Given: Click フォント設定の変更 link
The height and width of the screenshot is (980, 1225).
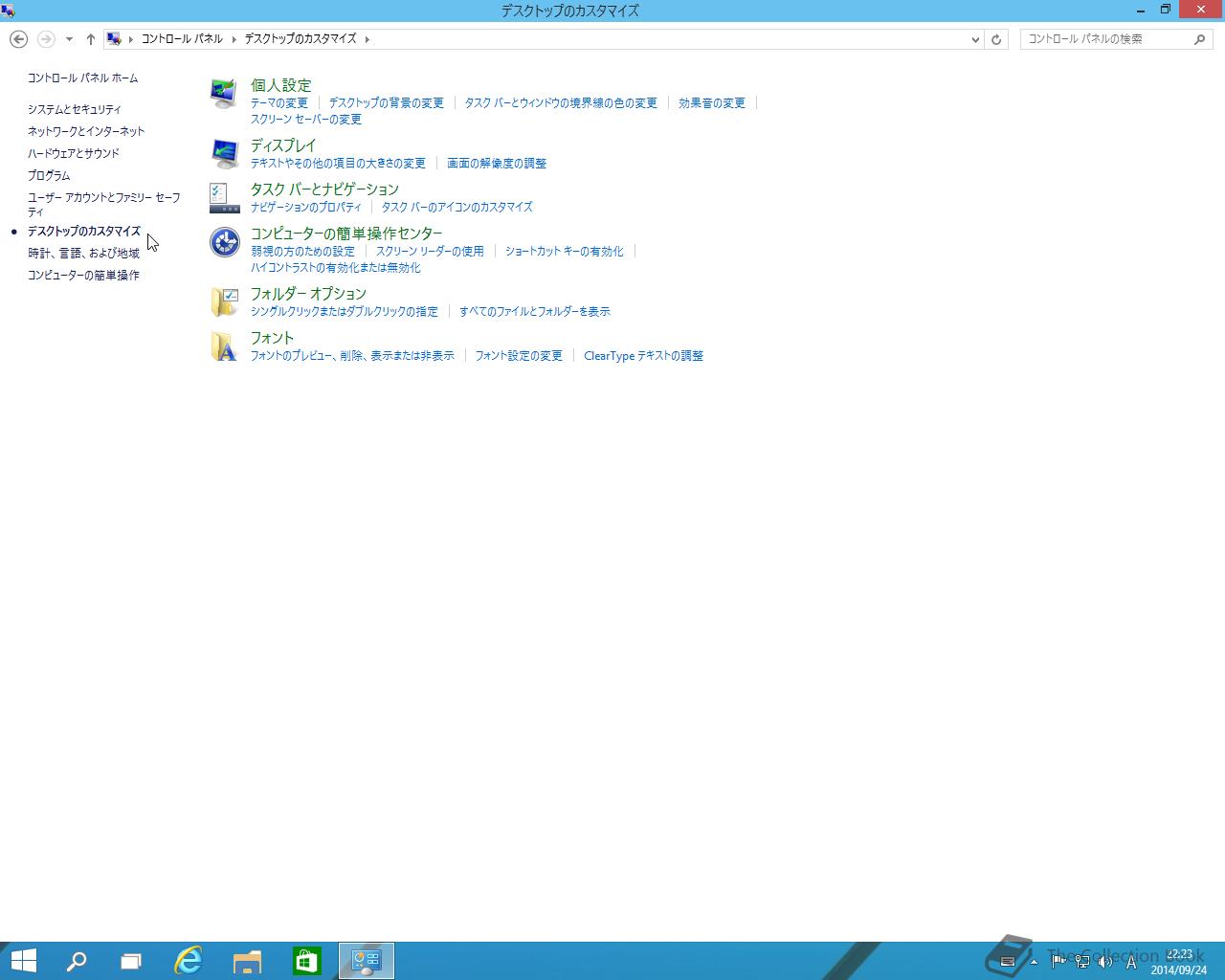Looking at the screenshot, I should tap(519, 356).
